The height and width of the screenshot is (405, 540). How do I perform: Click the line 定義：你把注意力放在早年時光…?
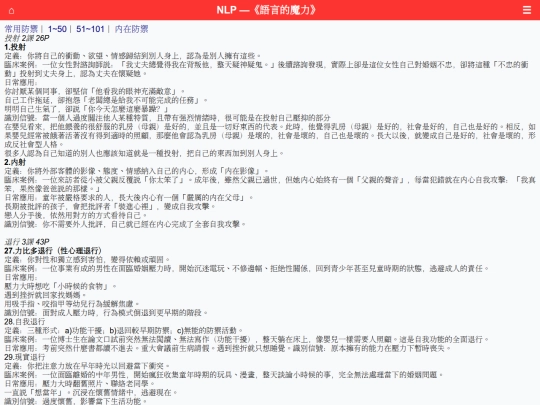[87, 366]
